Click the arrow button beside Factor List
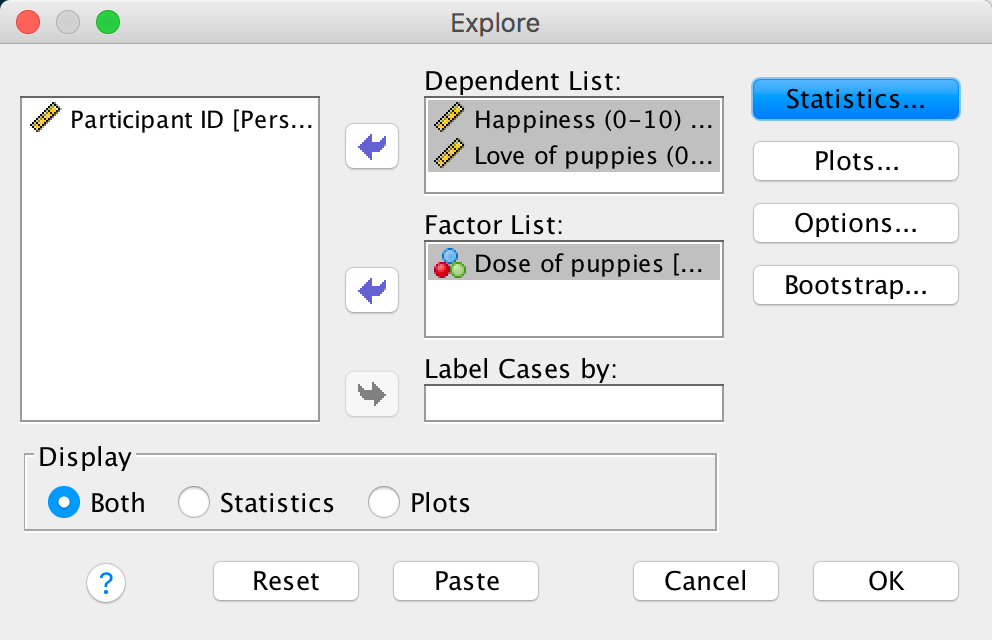Viewport: 992px width, 640px height. 371,292
